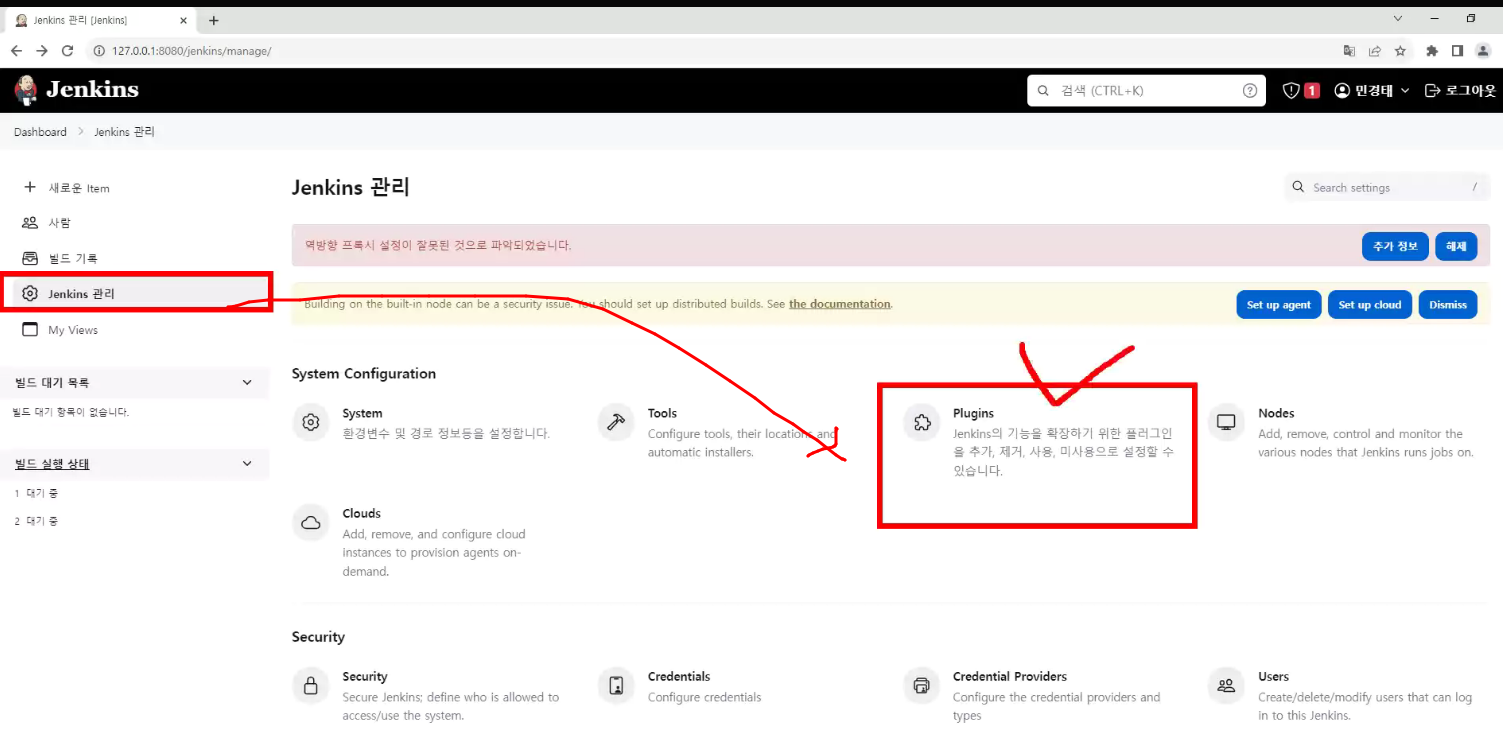Go back with the browser back arrow
Screen dimensions: 1503x742
pyautogui.click(x=17, y=51)
